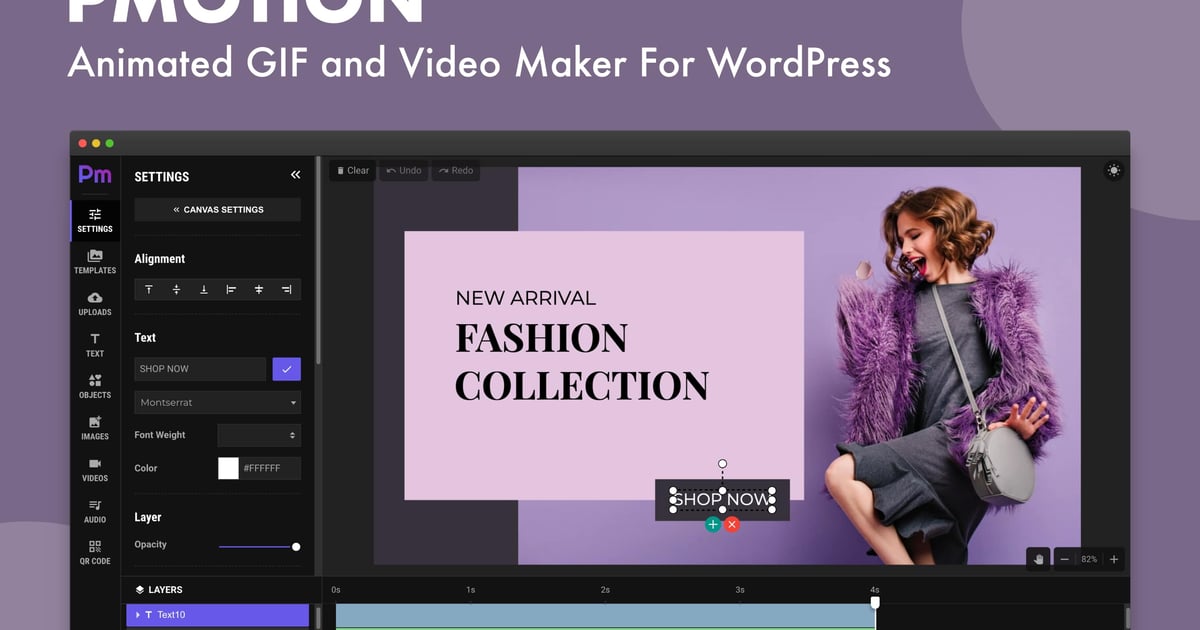Collapse the Settings panel with double chevron
Viewport: 1200px width, 630px height.
(x=295, y=175)
